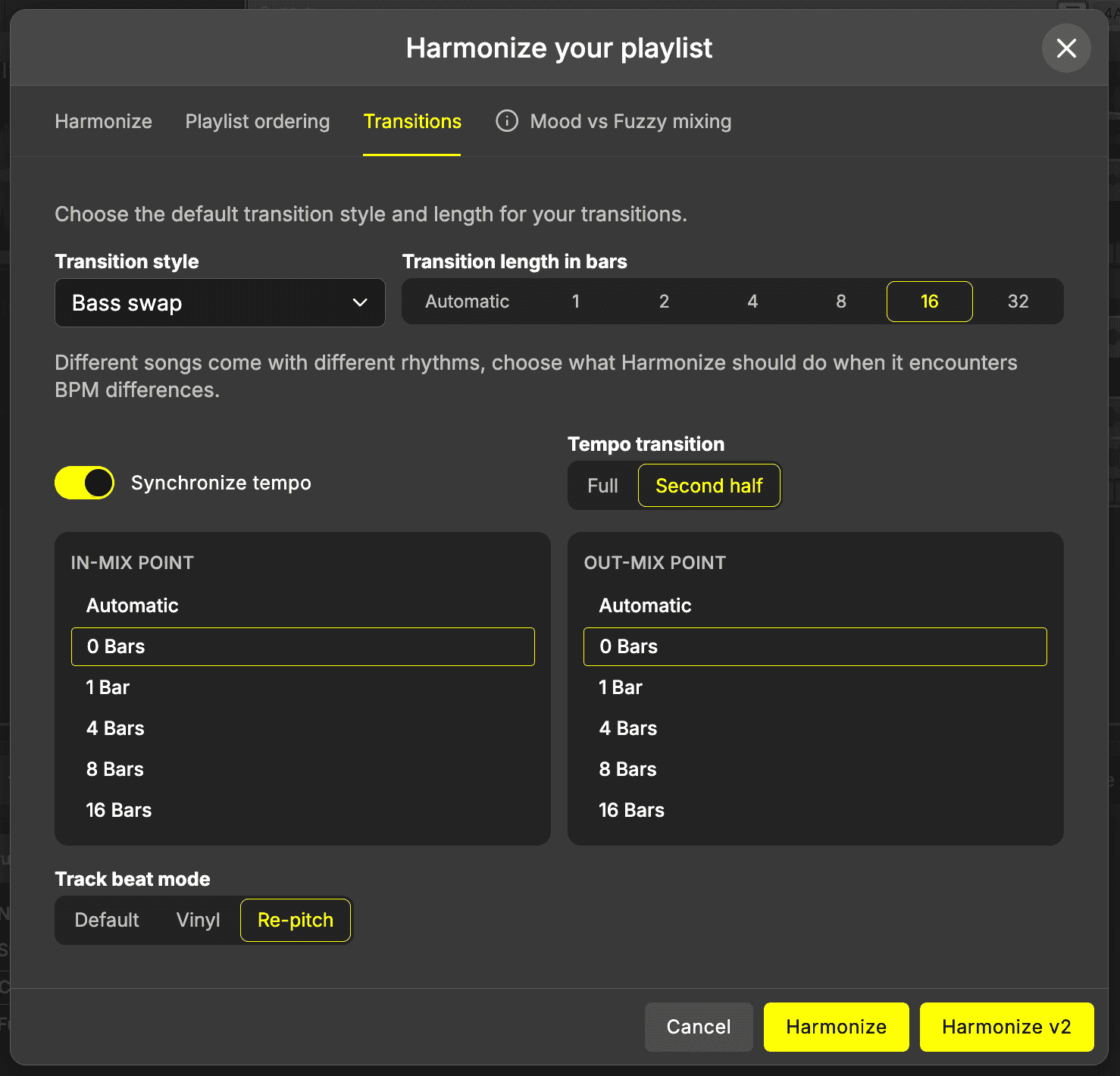Viewport: 1120px width, 1076px height.
Task: Open the Playlist ordering tab
Action: (x=257, y=121)
